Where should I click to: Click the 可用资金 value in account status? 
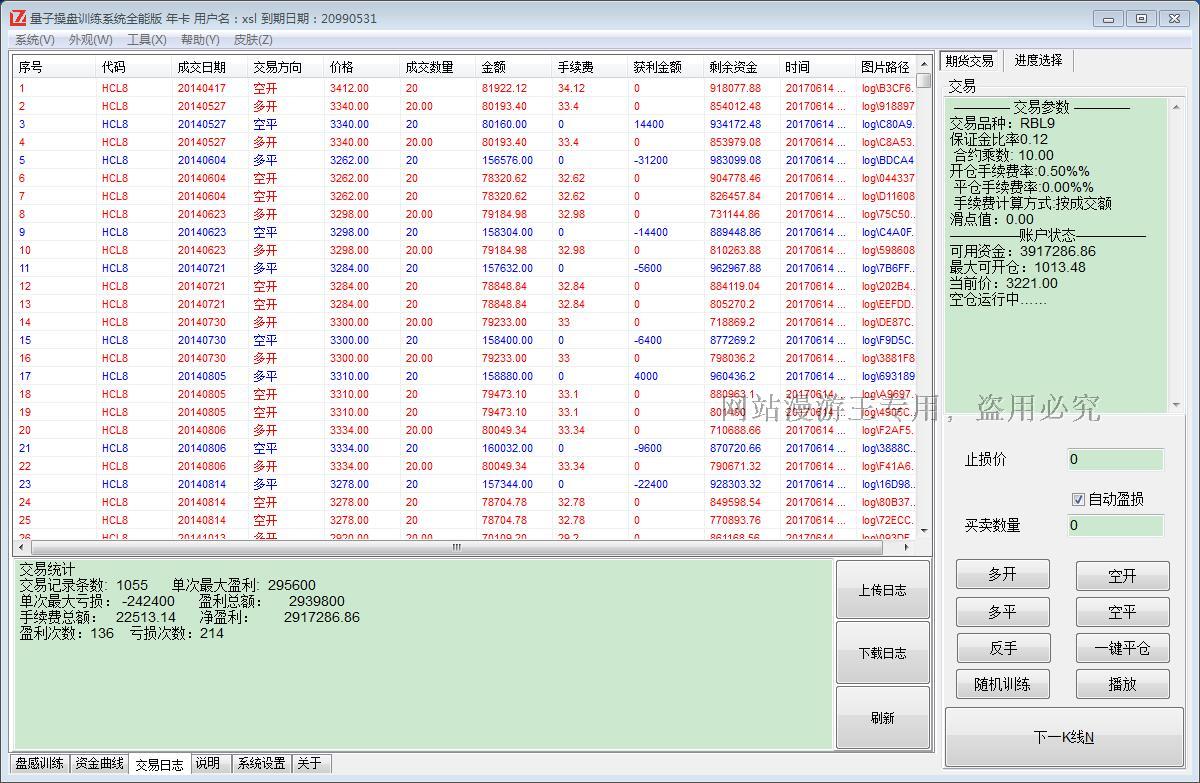pyautogui.click(x=1057, y=251)
